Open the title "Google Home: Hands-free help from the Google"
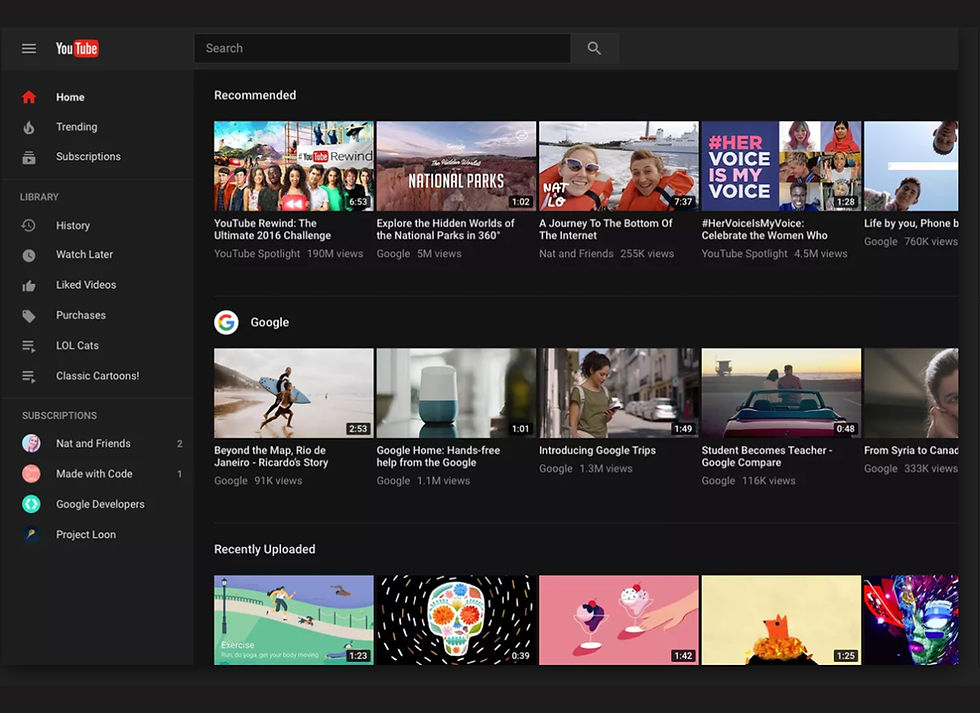980x713 pixels. coord(438,456)
